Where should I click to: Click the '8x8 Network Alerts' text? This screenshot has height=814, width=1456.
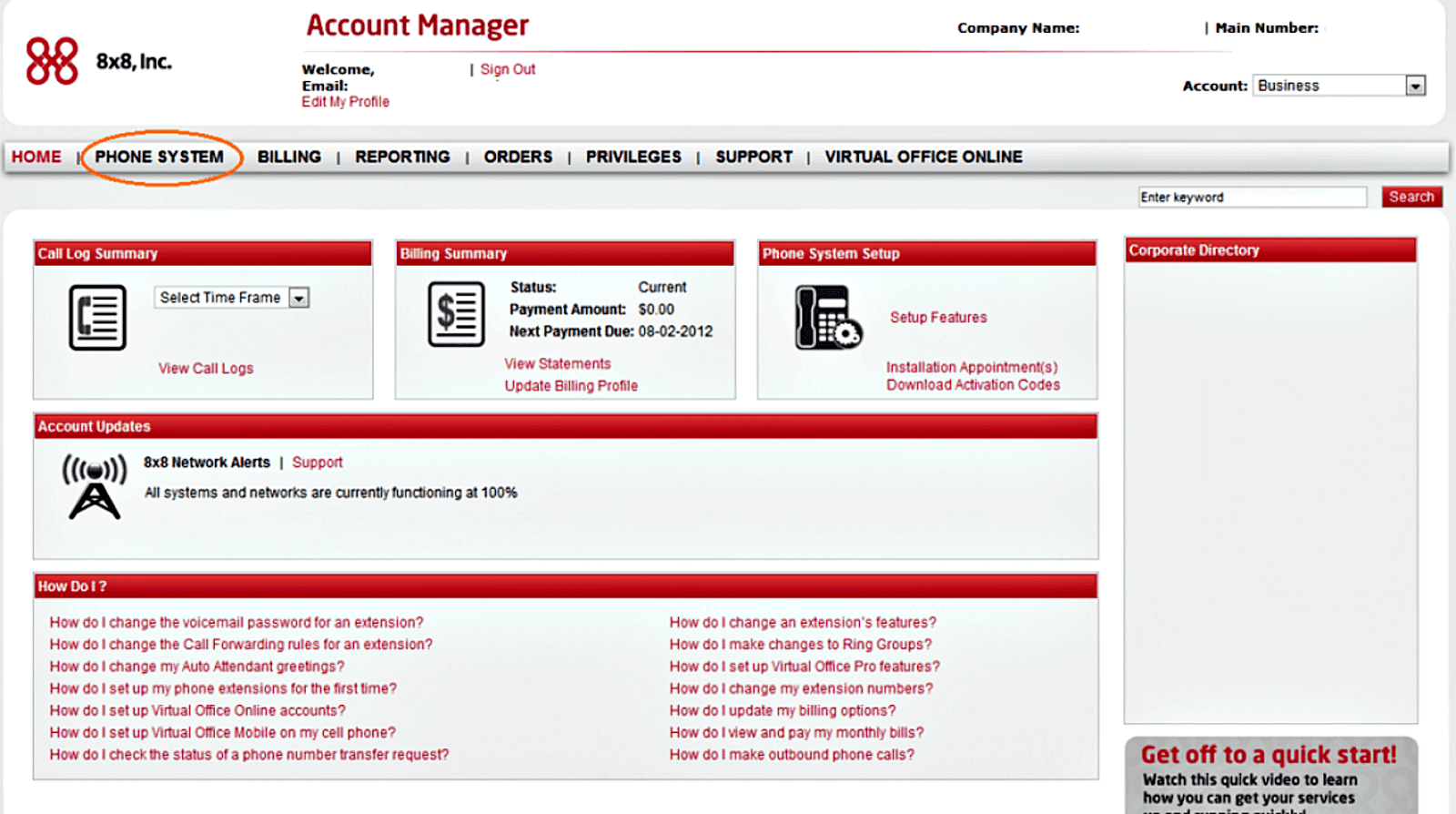207,463
